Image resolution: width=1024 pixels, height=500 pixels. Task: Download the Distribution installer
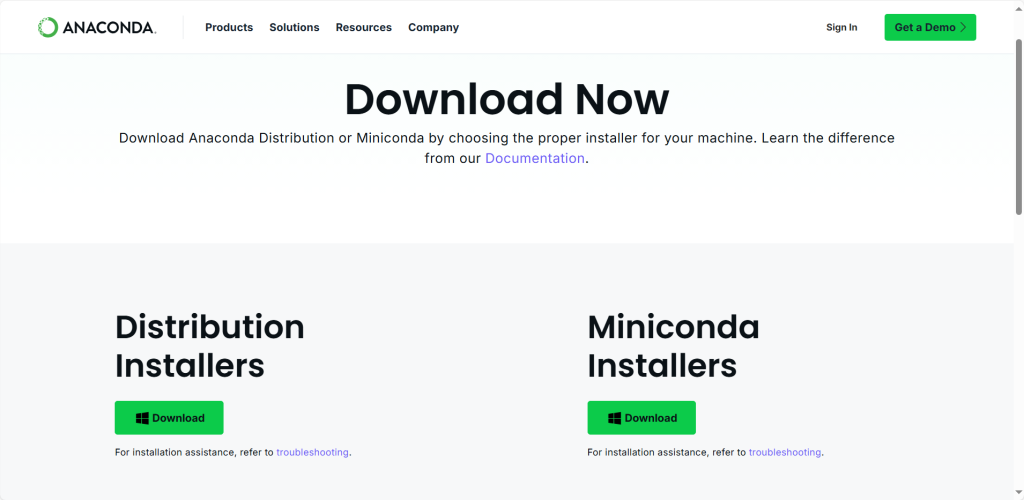tap(169, 418)
